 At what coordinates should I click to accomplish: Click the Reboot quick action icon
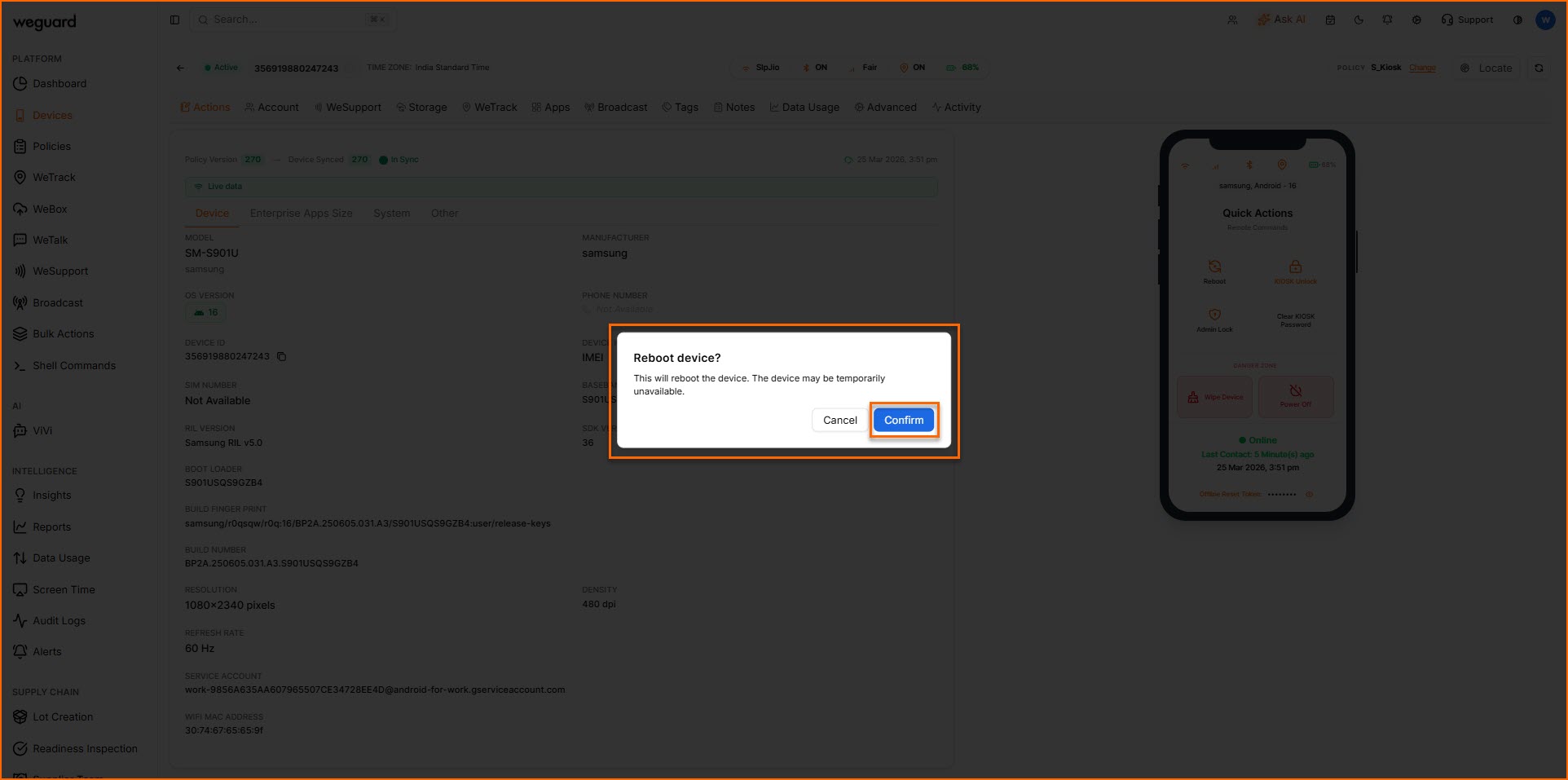pyautogui.click(x=1214, y=267)
